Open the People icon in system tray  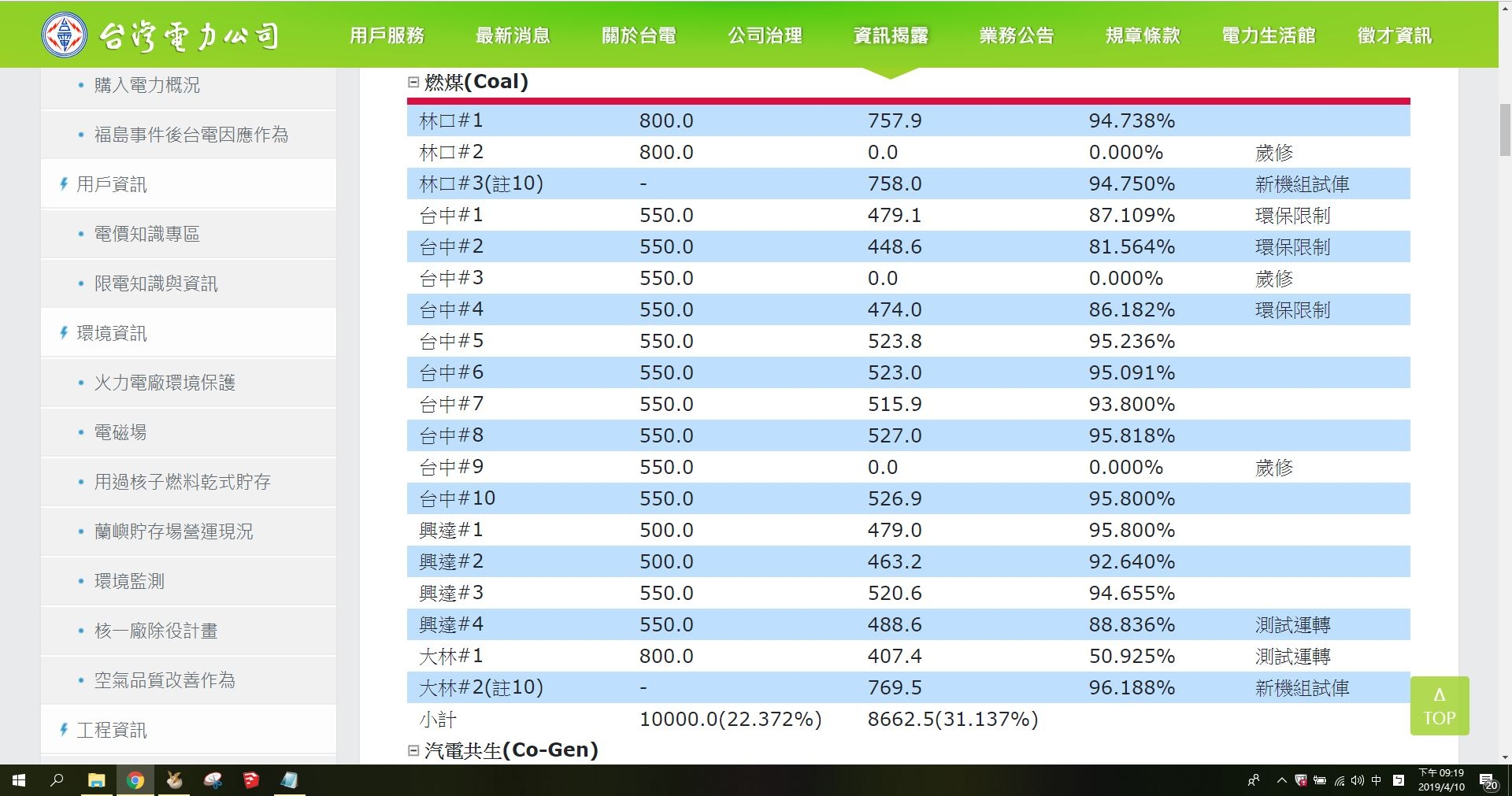pyautogui.click(x=1254, y=780)
